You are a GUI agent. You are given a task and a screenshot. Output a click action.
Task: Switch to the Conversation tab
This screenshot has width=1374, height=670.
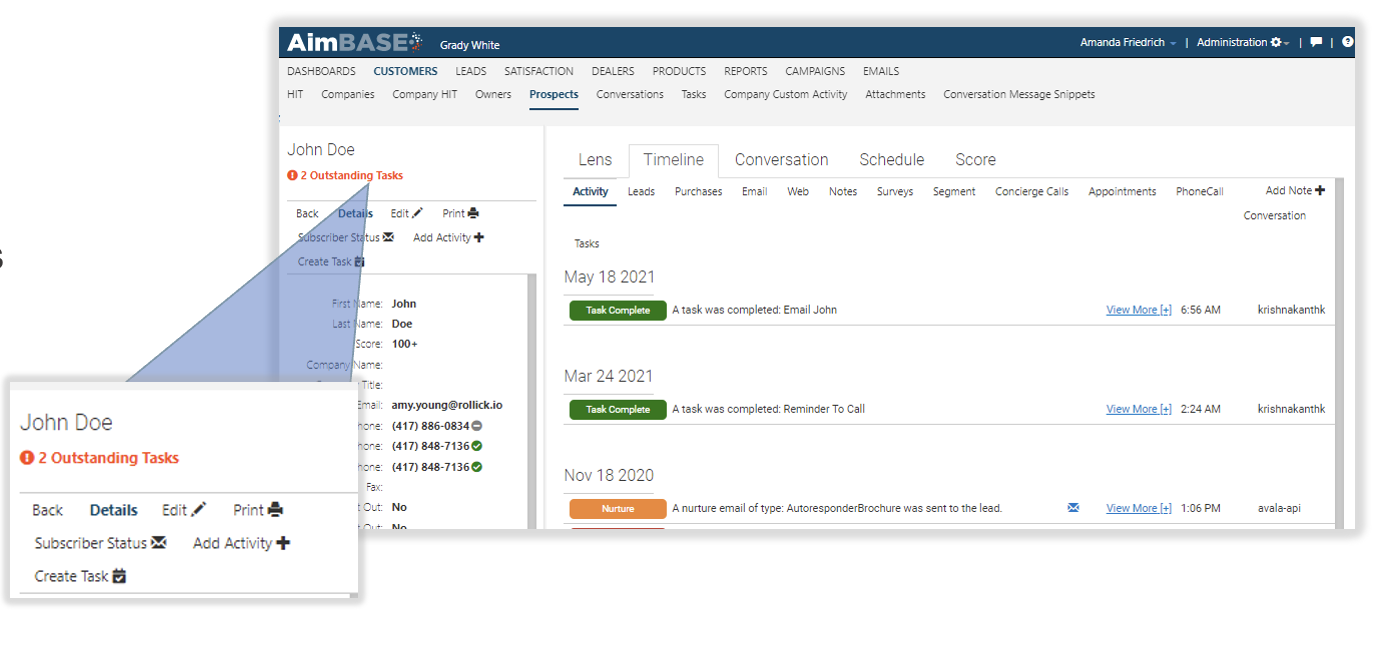click(x=781, y=159)
